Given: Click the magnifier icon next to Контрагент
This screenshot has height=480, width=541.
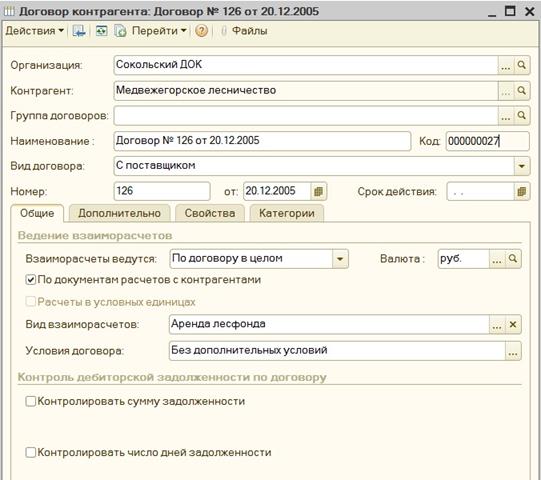Looking at the screenshot, I should [x=522, y=91].
